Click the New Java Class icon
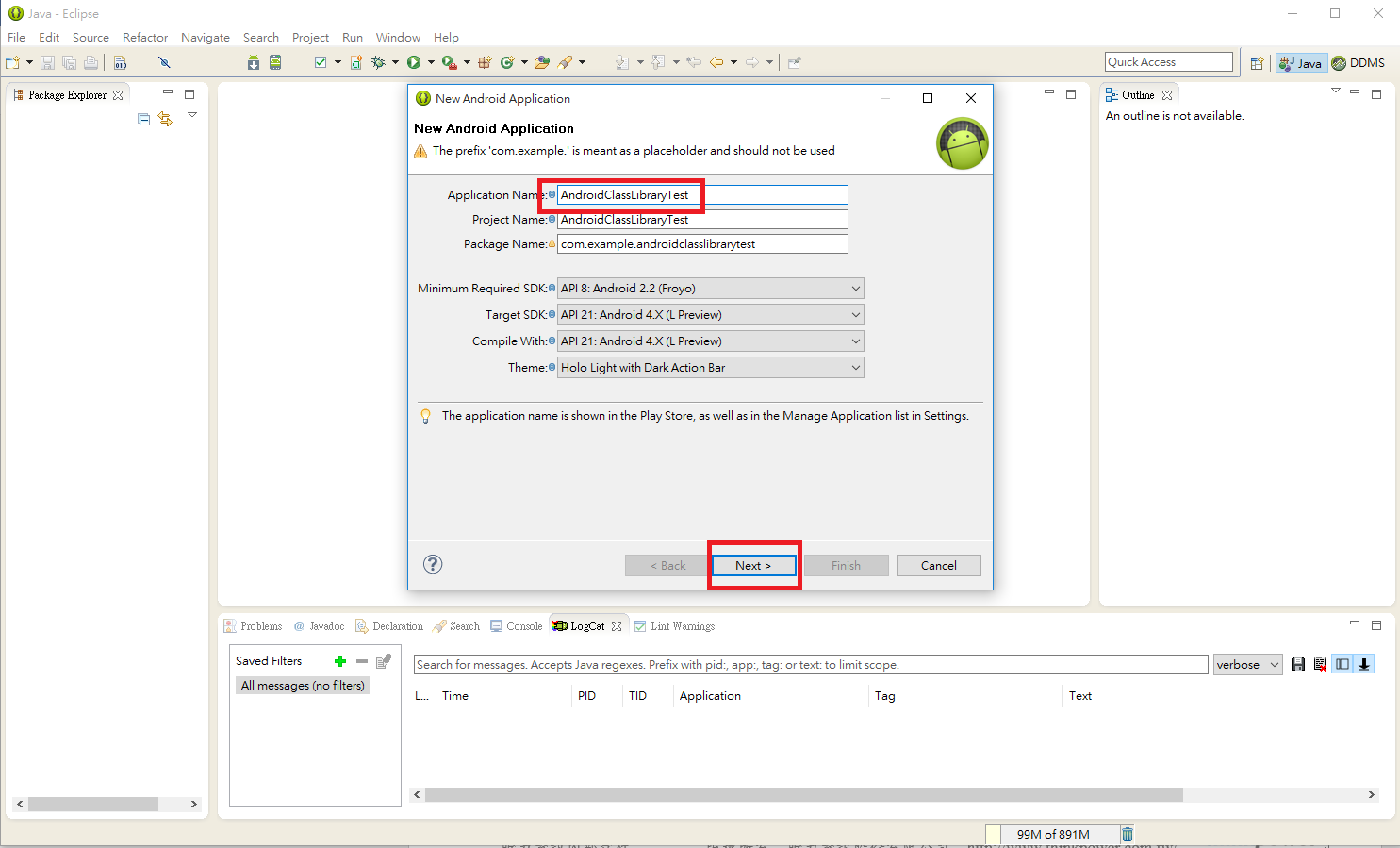 pos(507,62)
